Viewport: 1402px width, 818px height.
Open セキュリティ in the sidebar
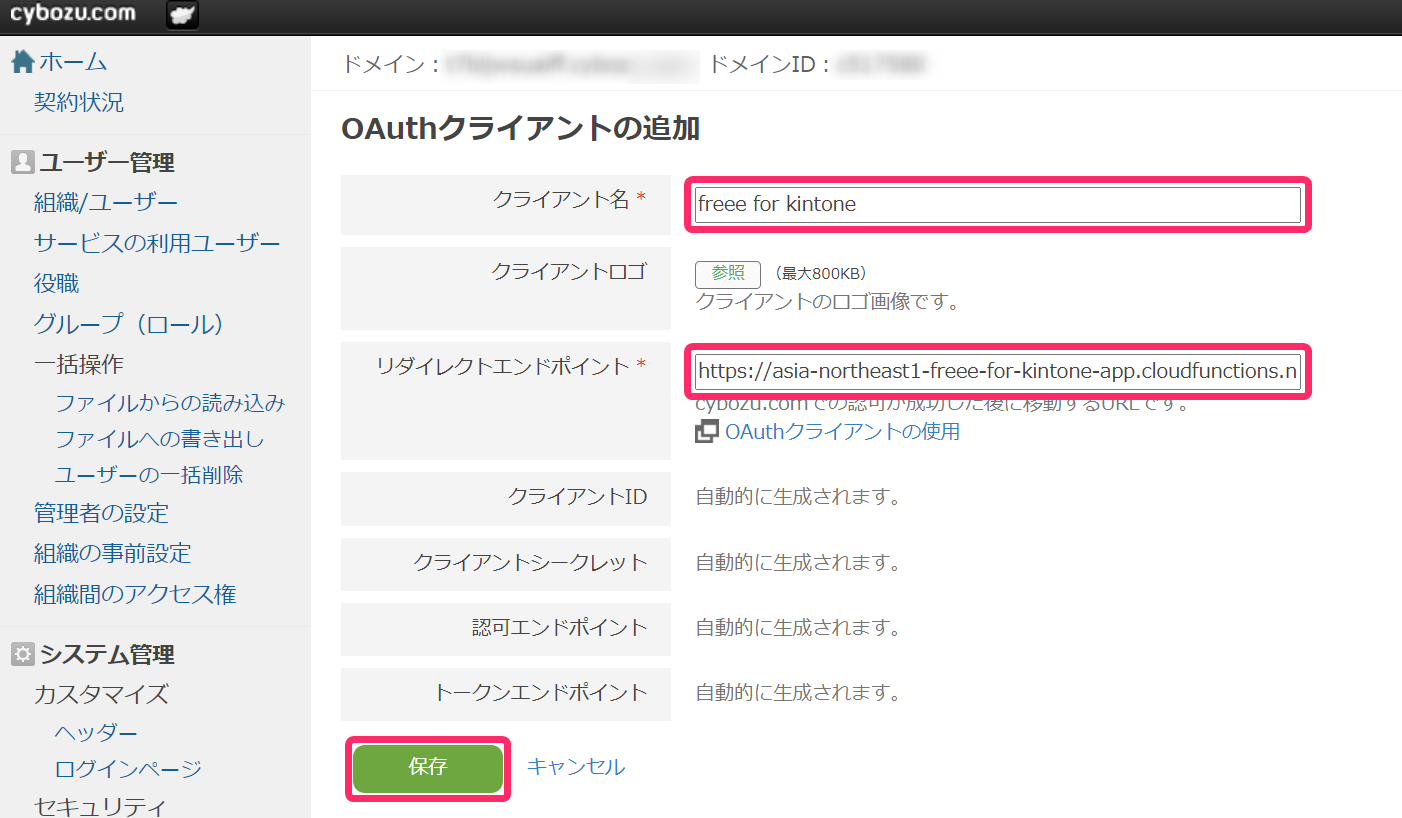pyautogui.click(x=101, y=807)
